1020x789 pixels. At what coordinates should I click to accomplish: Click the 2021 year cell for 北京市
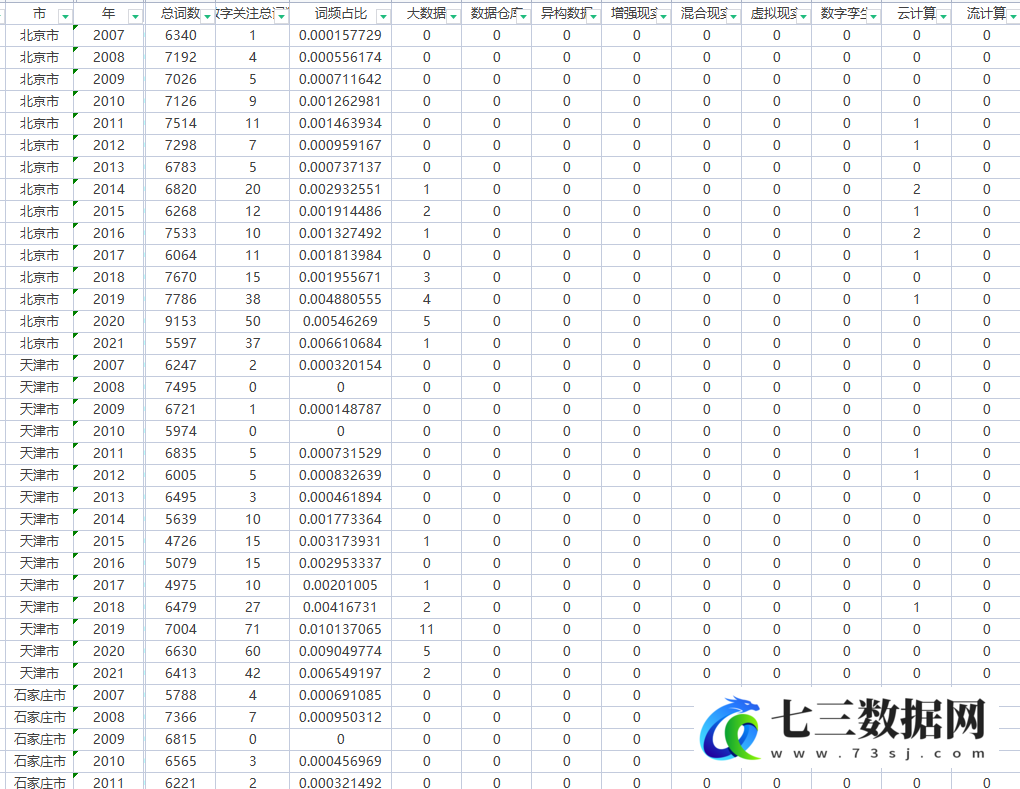(109, 343)
